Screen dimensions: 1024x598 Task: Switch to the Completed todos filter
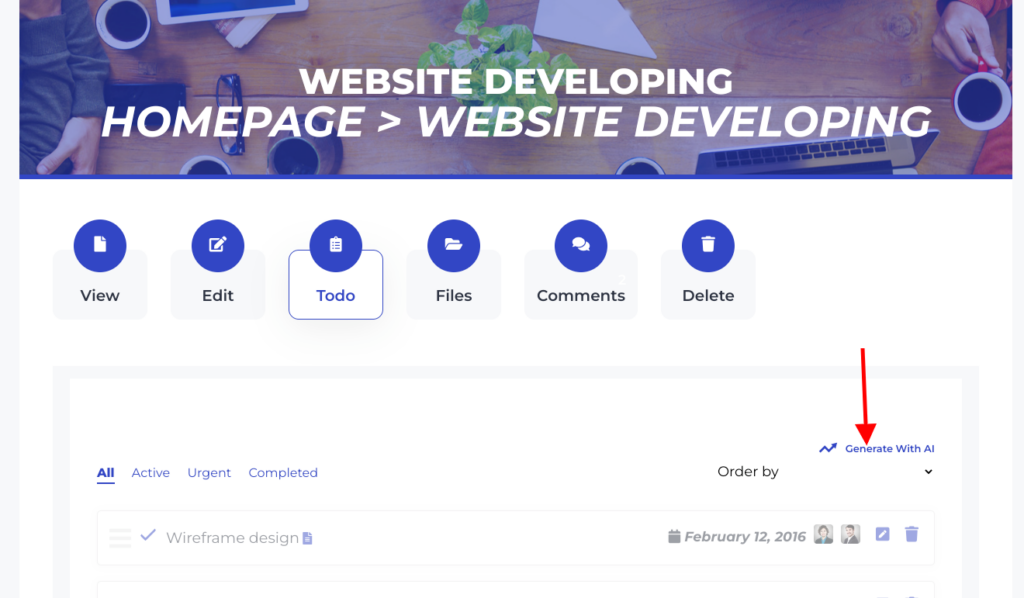coord(283,473)
